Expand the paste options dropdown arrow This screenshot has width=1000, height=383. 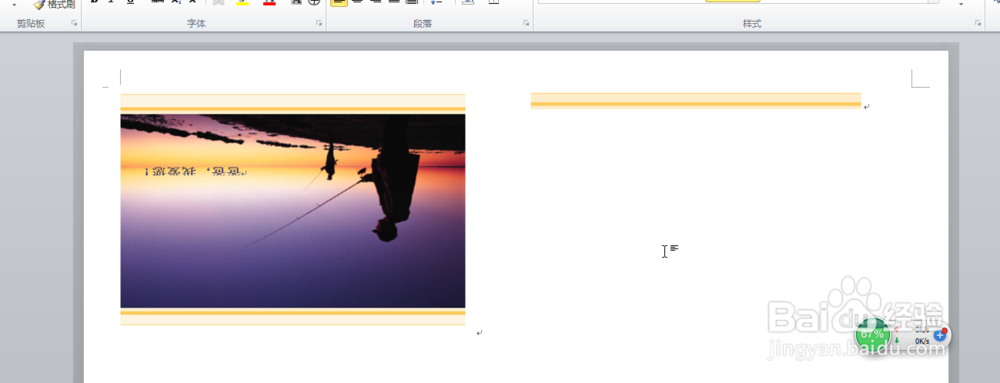pyautogui.click(x=15, y=4)
